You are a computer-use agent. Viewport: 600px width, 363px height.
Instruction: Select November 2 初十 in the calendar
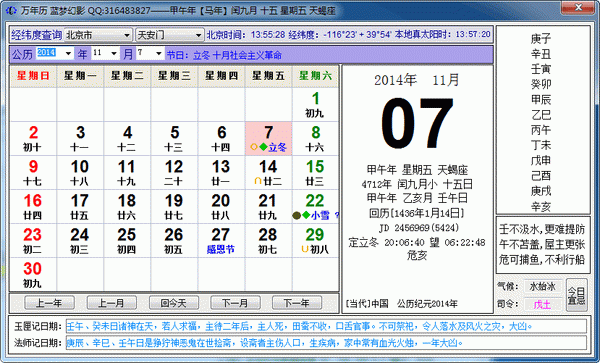pyautogui.click(x=33, y=138)
